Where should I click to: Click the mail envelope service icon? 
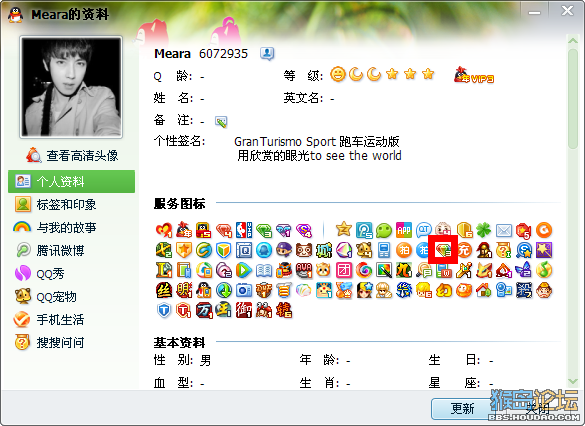coord(504,231)
